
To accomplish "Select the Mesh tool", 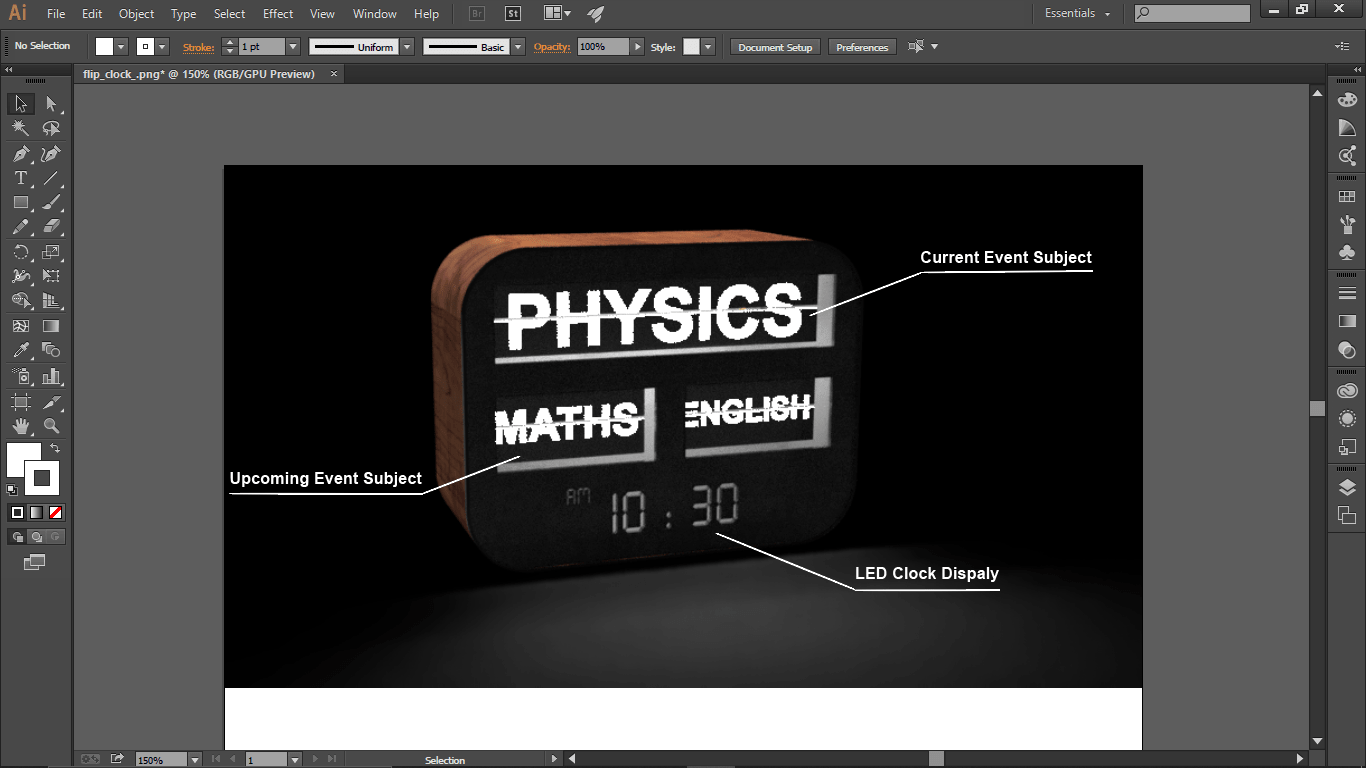I will point(21,326).
